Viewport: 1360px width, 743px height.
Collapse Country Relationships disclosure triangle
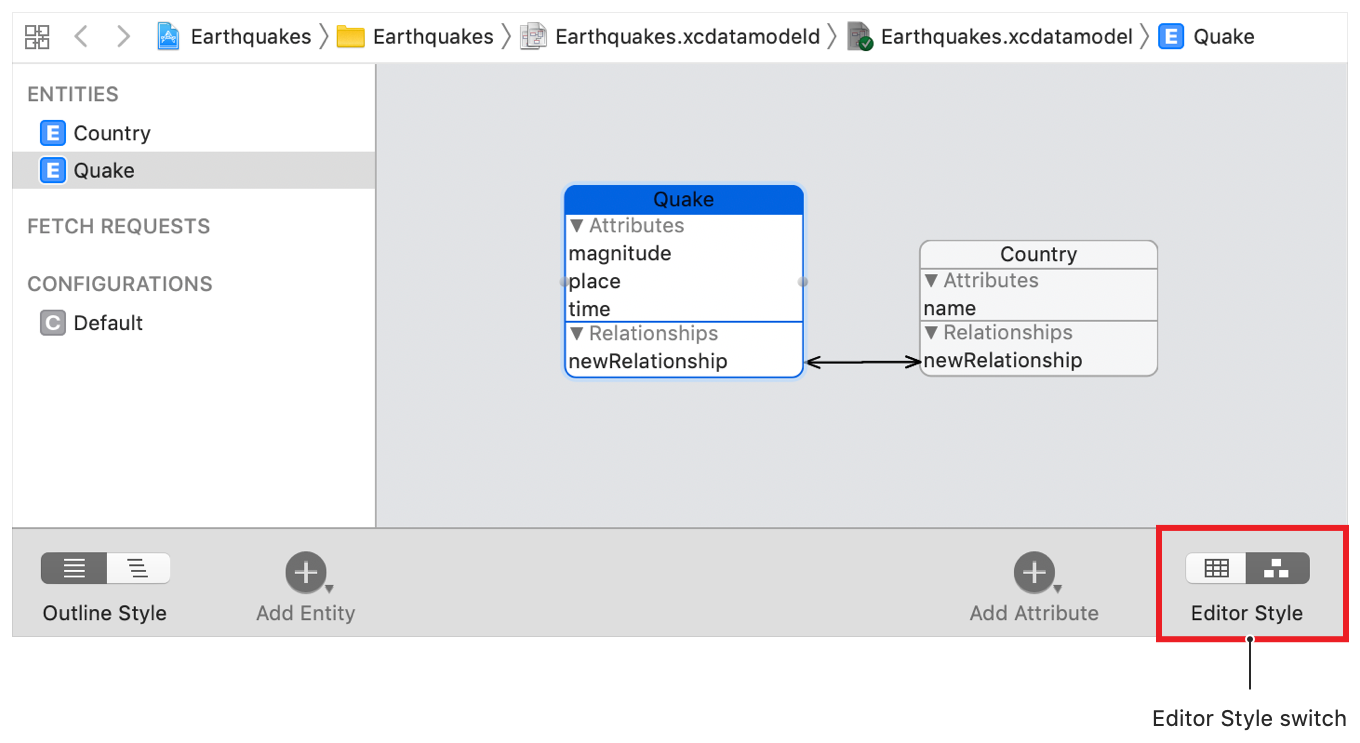[x=931, y=333]
